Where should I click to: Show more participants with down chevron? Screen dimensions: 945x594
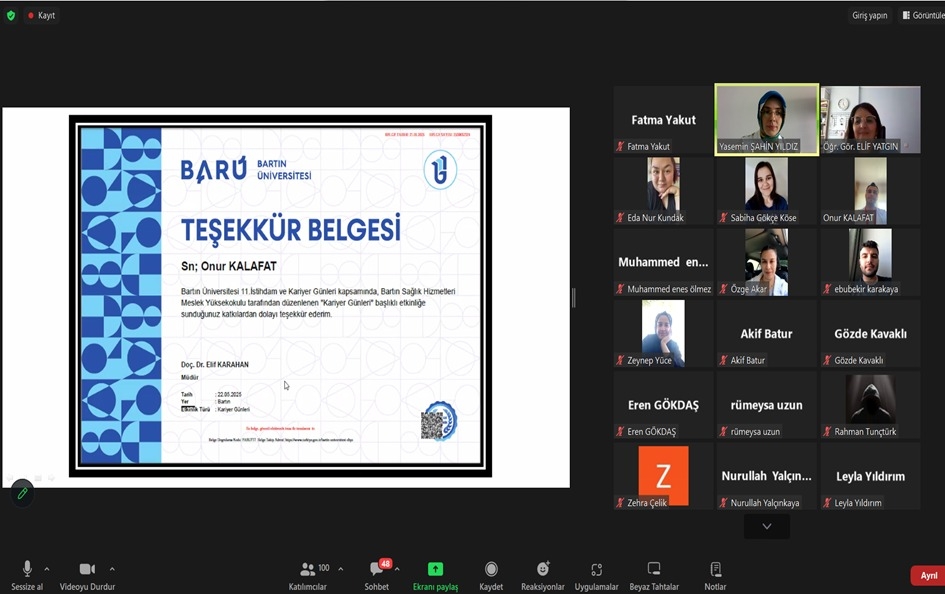click(x=767, y=527)
